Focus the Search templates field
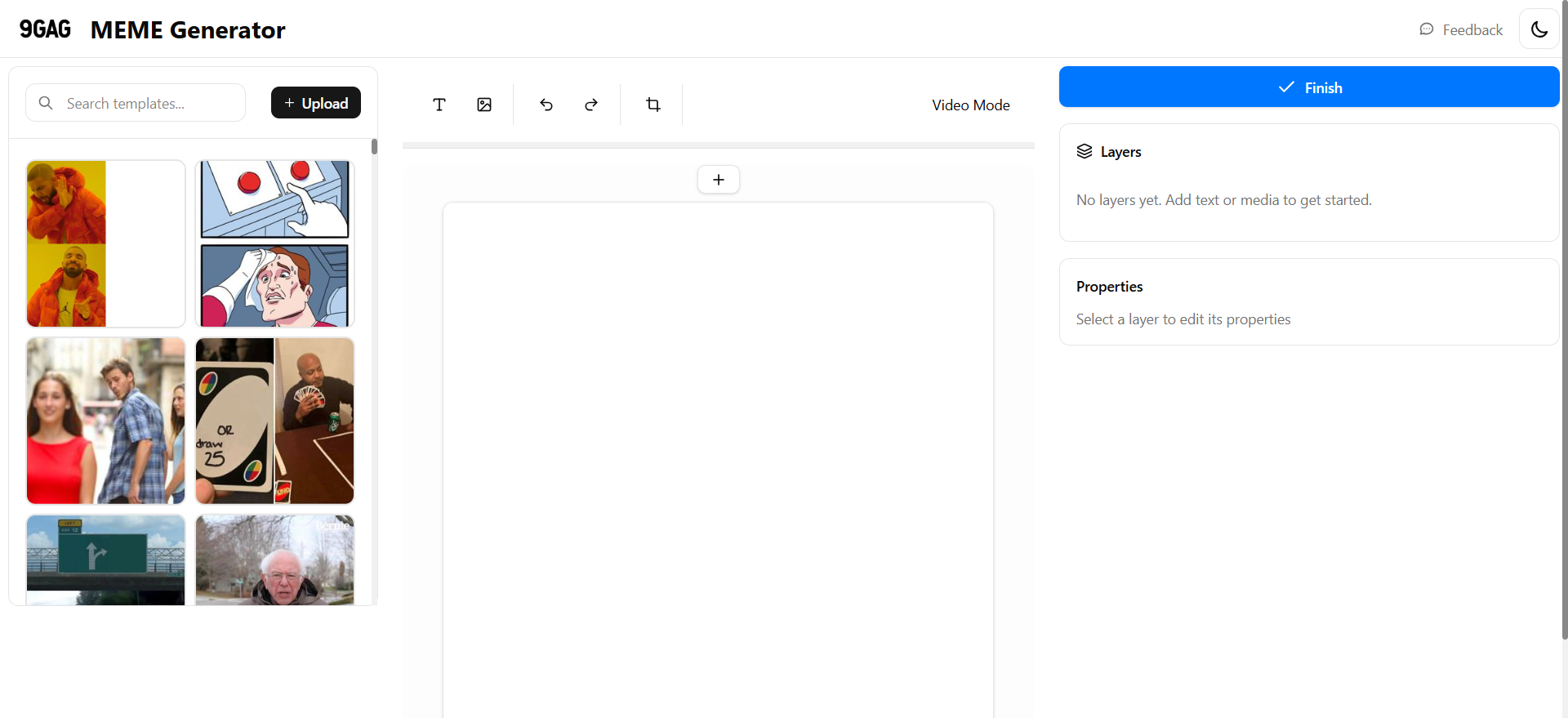1568x718 pixels. click(x=136, y=103)
